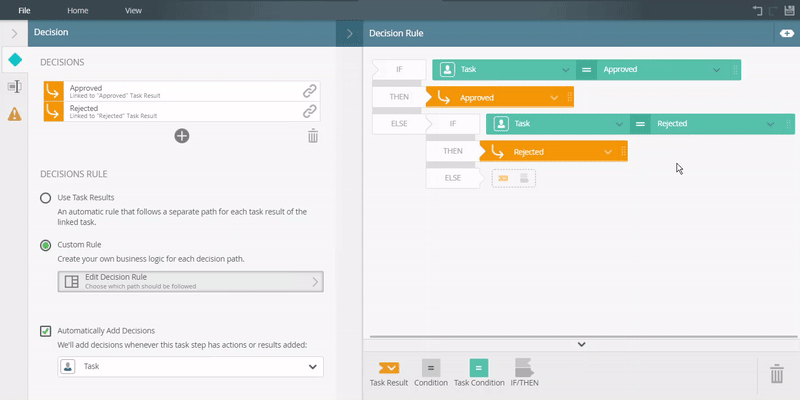Click the add decision plus icon
The width and height of the screenshot is (800, 400).
182,136
